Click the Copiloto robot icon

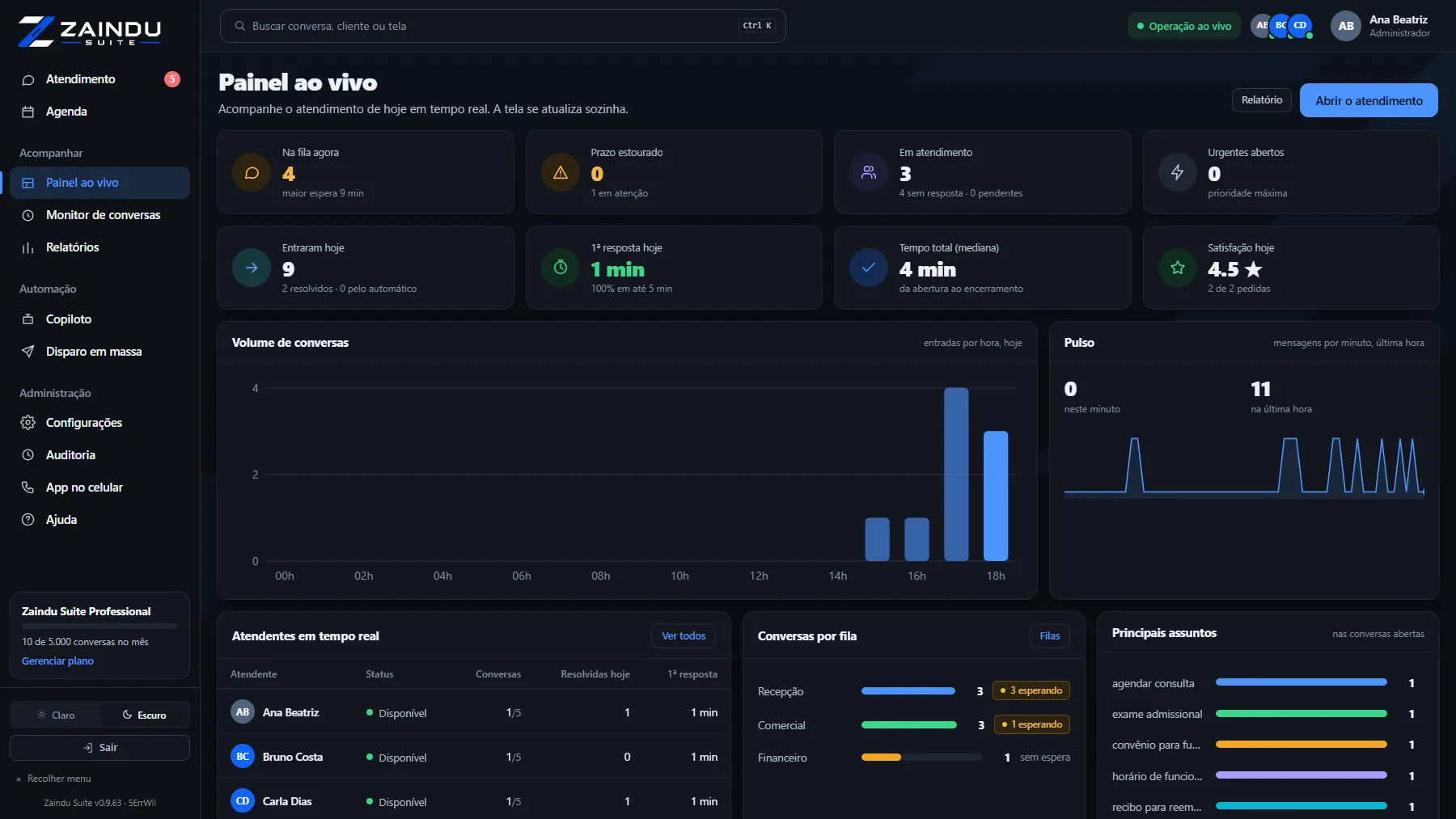pyautogui.click(x=28, y=319)
